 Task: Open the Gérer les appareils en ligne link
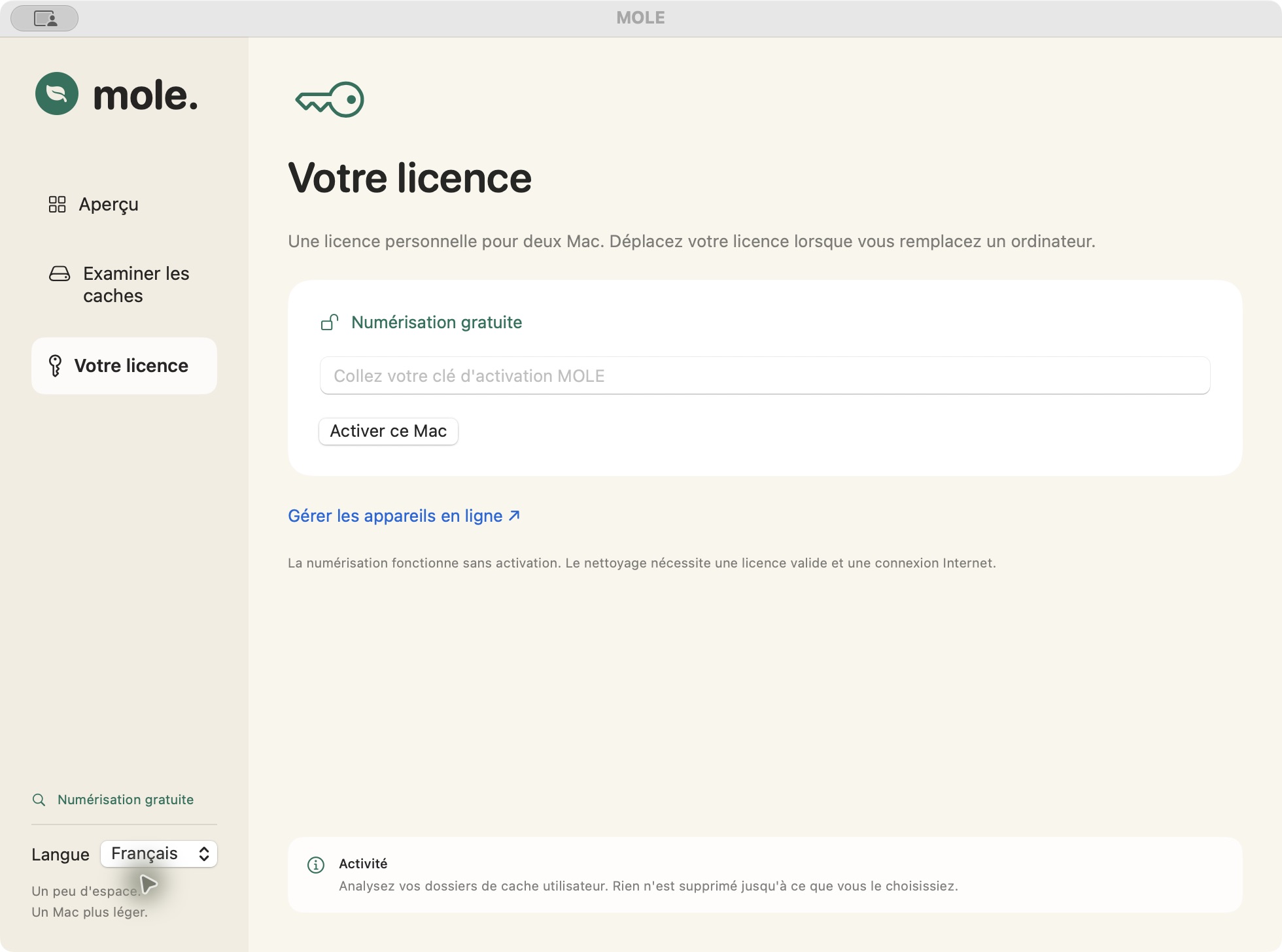404,516
